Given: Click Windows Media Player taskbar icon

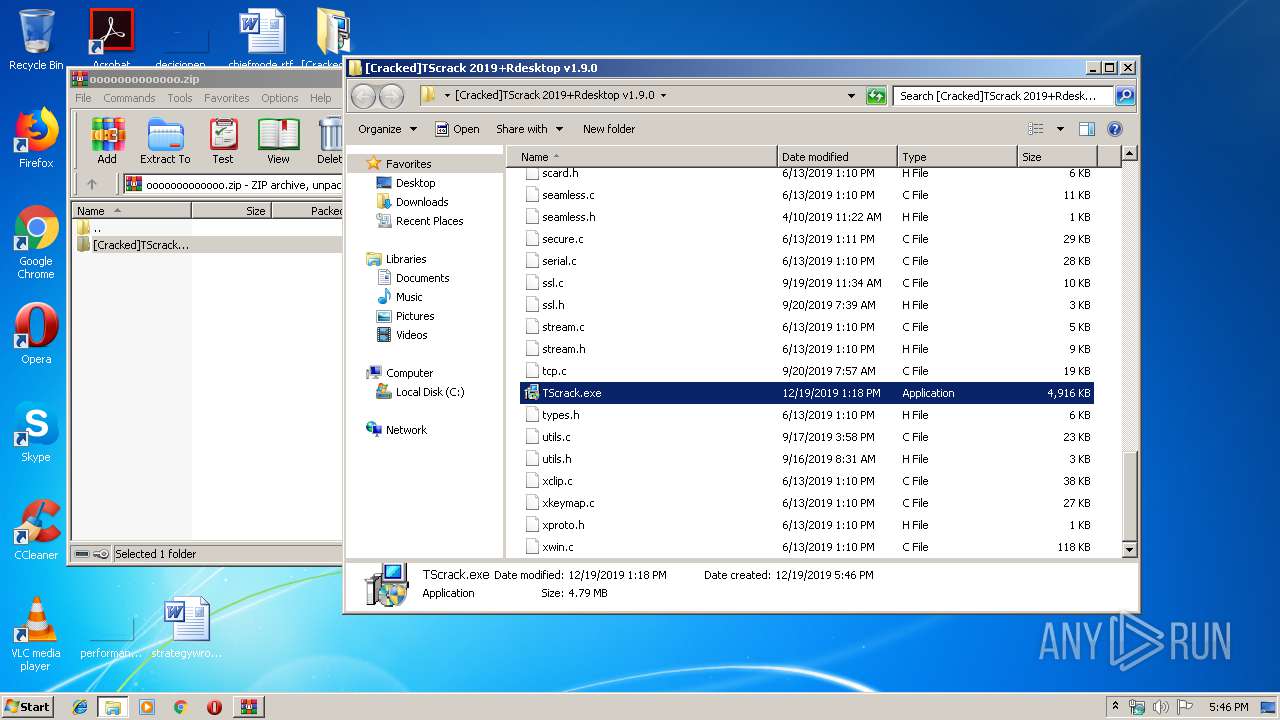Looking at the screenshot, I should click(147, 707).
